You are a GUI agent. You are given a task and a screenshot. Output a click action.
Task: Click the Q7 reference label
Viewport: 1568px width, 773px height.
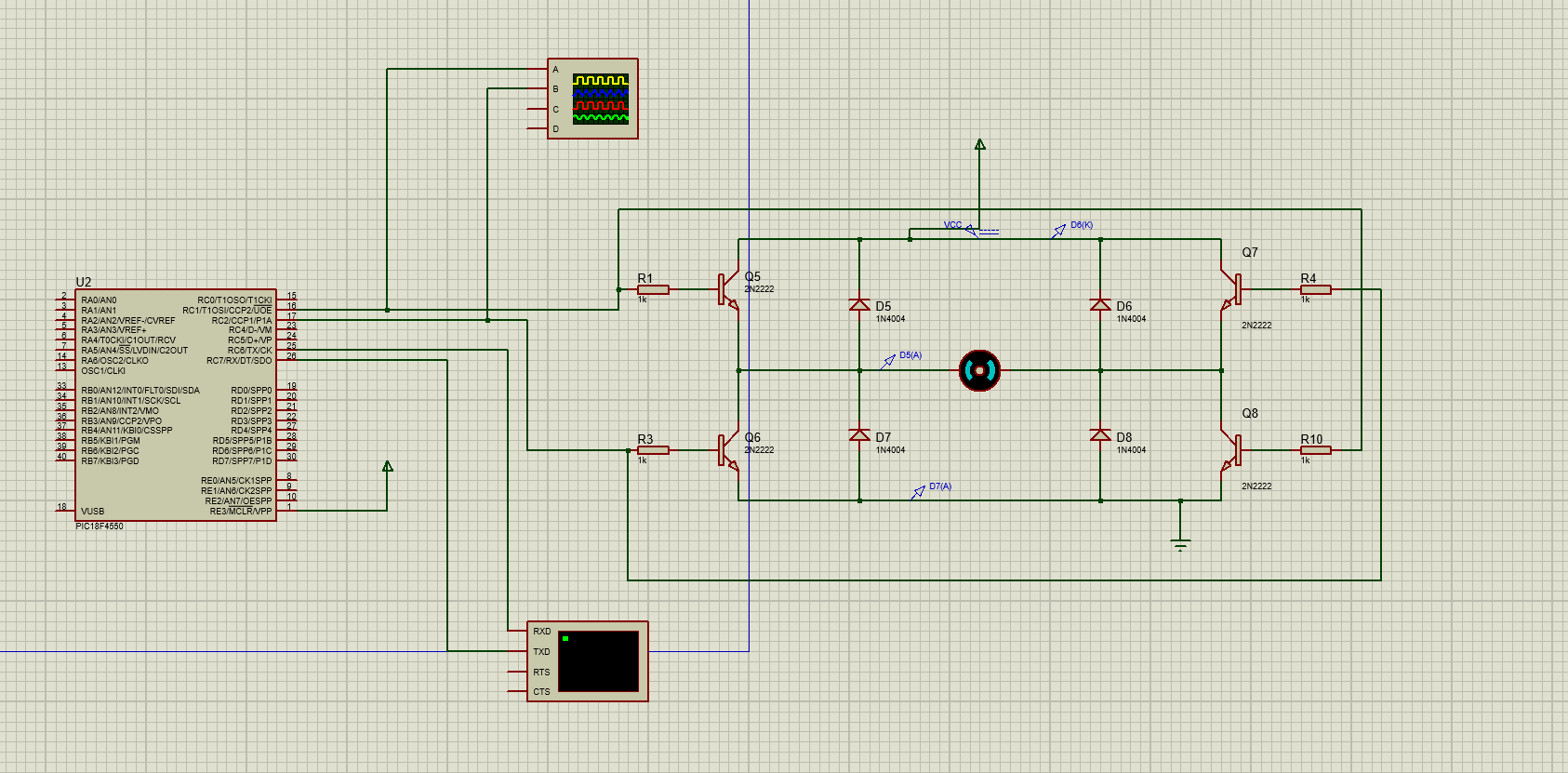(x=1250, y=252)
